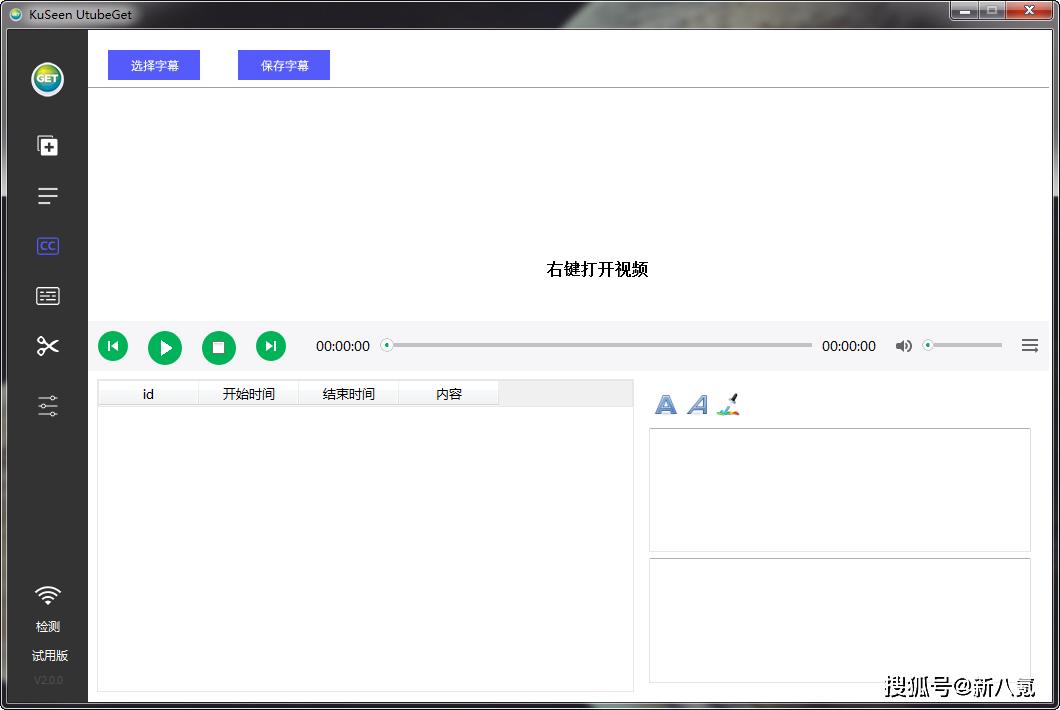1060x710 pixels.
Task: Open the subtitle caption panel icon
Action: click(x=47, y=295)
